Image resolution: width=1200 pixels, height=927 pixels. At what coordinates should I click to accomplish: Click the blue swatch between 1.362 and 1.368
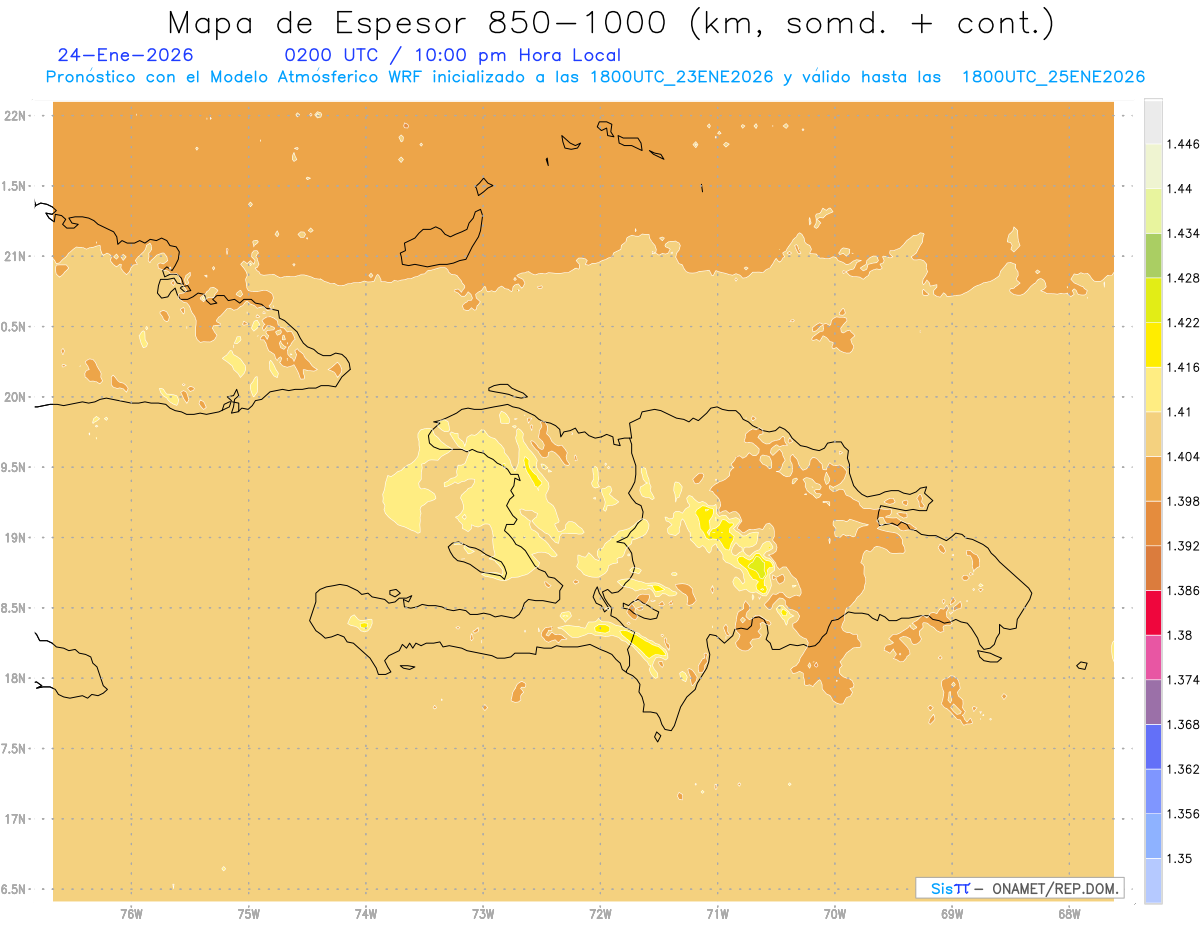point(1153,747)
